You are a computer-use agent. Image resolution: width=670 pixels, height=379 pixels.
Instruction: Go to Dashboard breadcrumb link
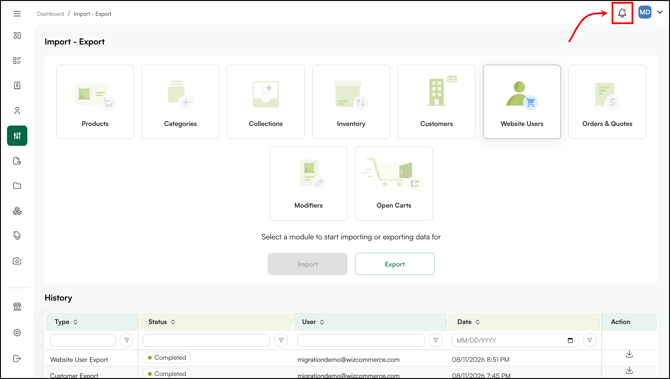tap(50, 14)
